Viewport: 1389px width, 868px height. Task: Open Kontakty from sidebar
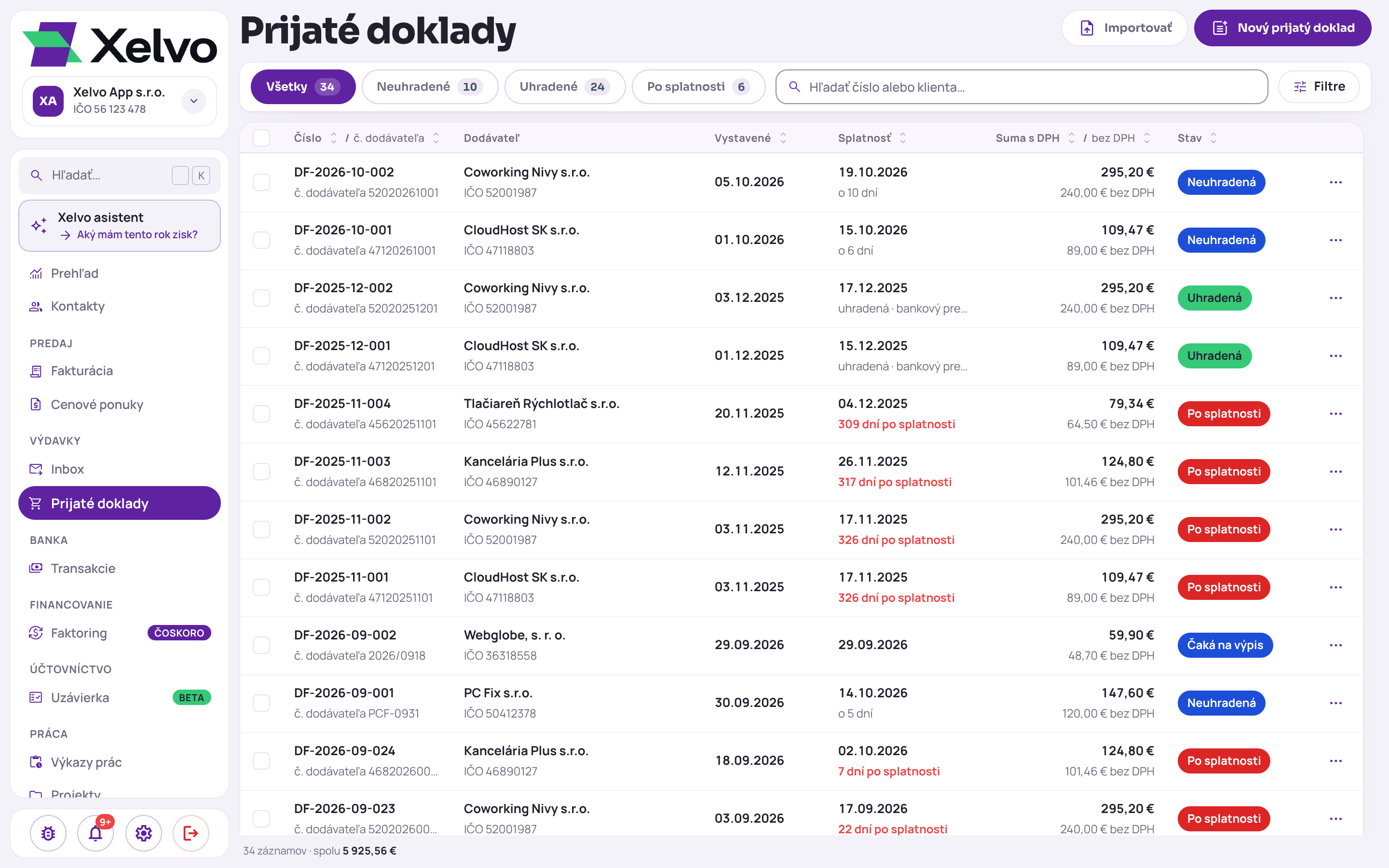point(120,306)
